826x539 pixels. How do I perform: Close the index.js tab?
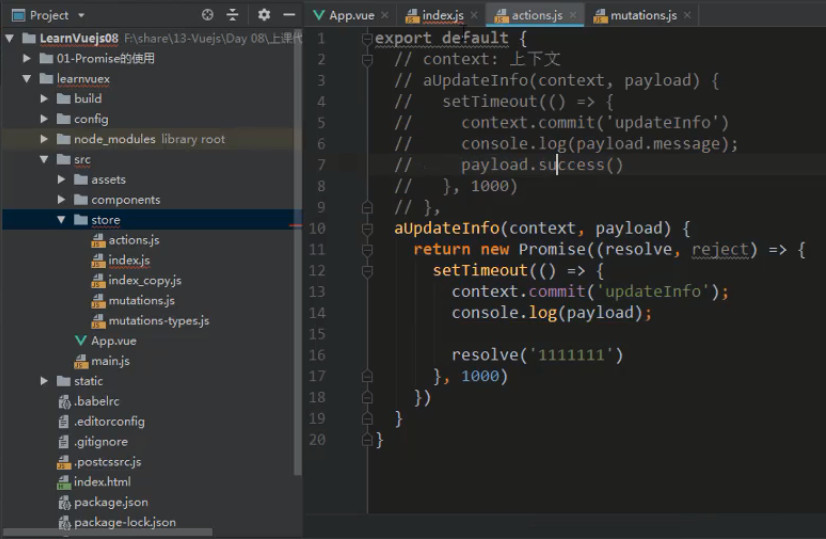click(x=474, y=15)
